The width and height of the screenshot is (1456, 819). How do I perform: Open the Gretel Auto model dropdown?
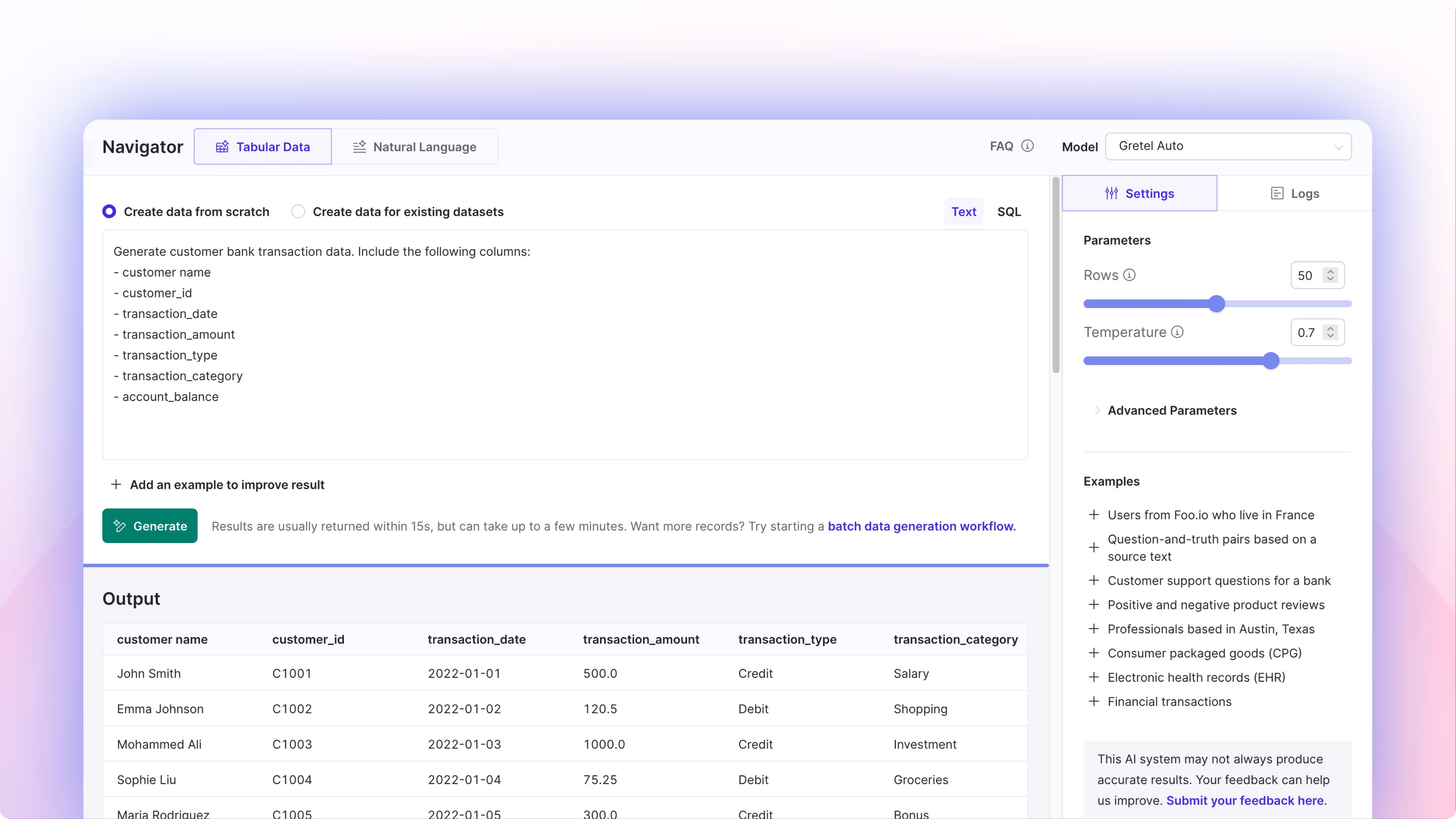pos(1228,146)
